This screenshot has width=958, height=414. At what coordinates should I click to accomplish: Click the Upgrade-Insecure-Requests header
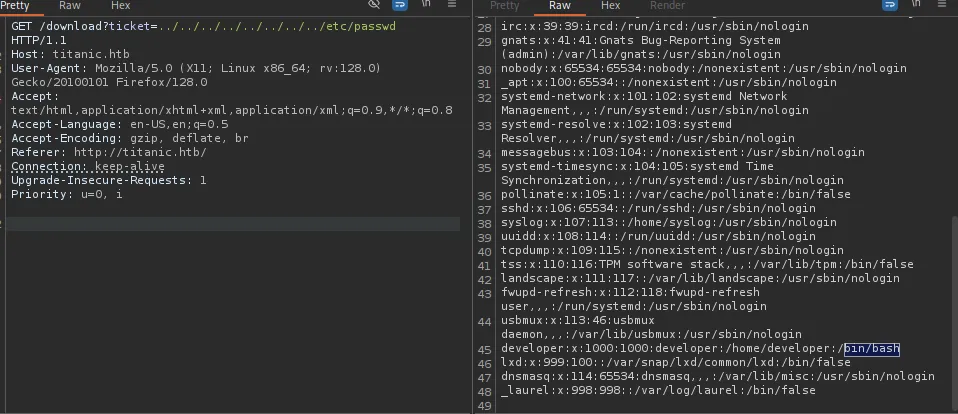point(109,181)
